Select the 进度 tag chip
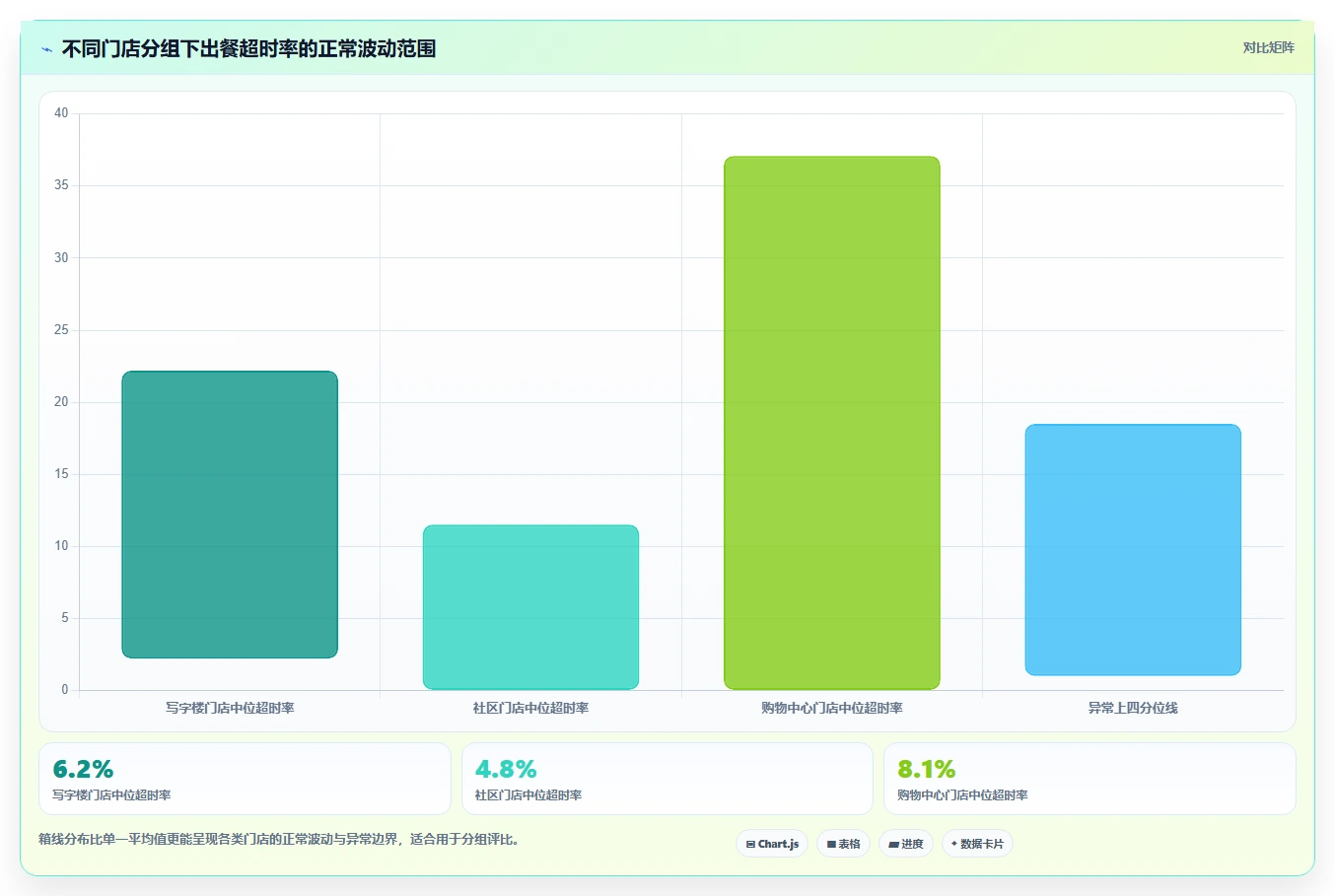 pos(906,844)
